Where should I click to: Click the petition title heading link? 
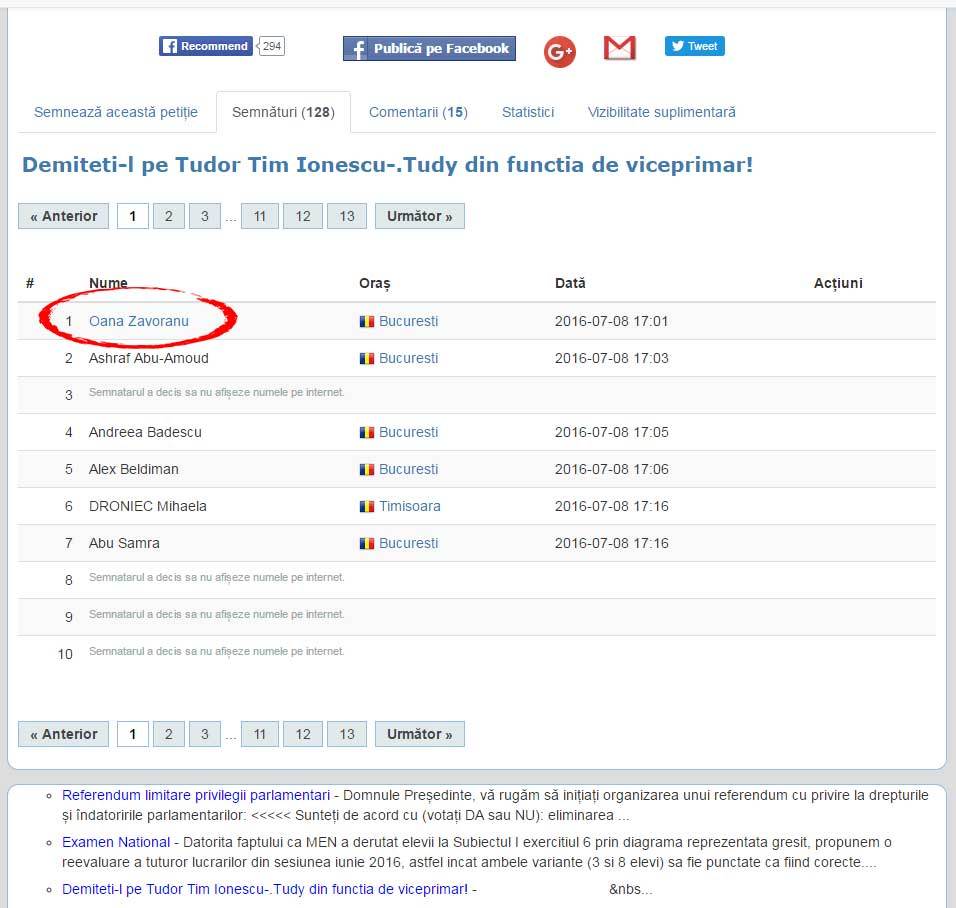[387, 164]
